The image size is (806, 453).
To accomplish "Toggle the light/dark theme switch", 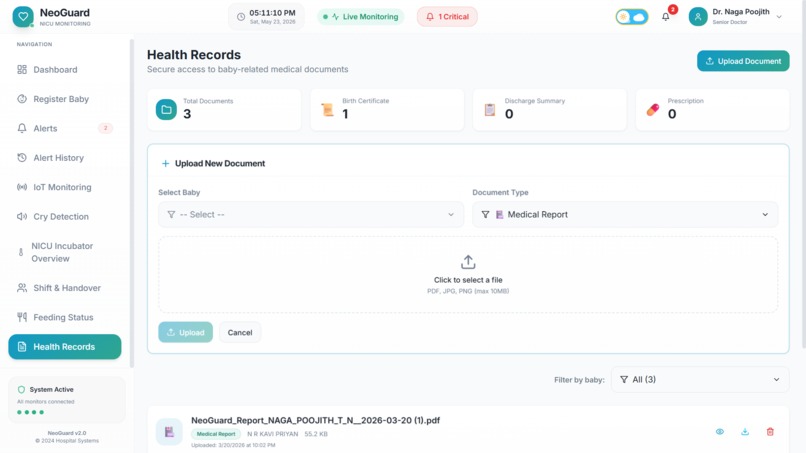I will pyautogui.click(x=632, y=17).
